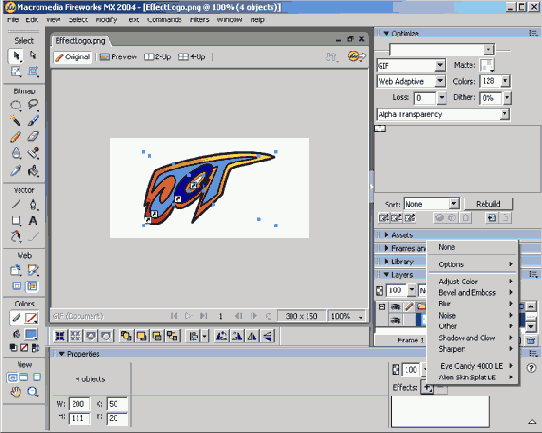Show slices and hotspots
The image size is (542, 433).
coord(32,286)
